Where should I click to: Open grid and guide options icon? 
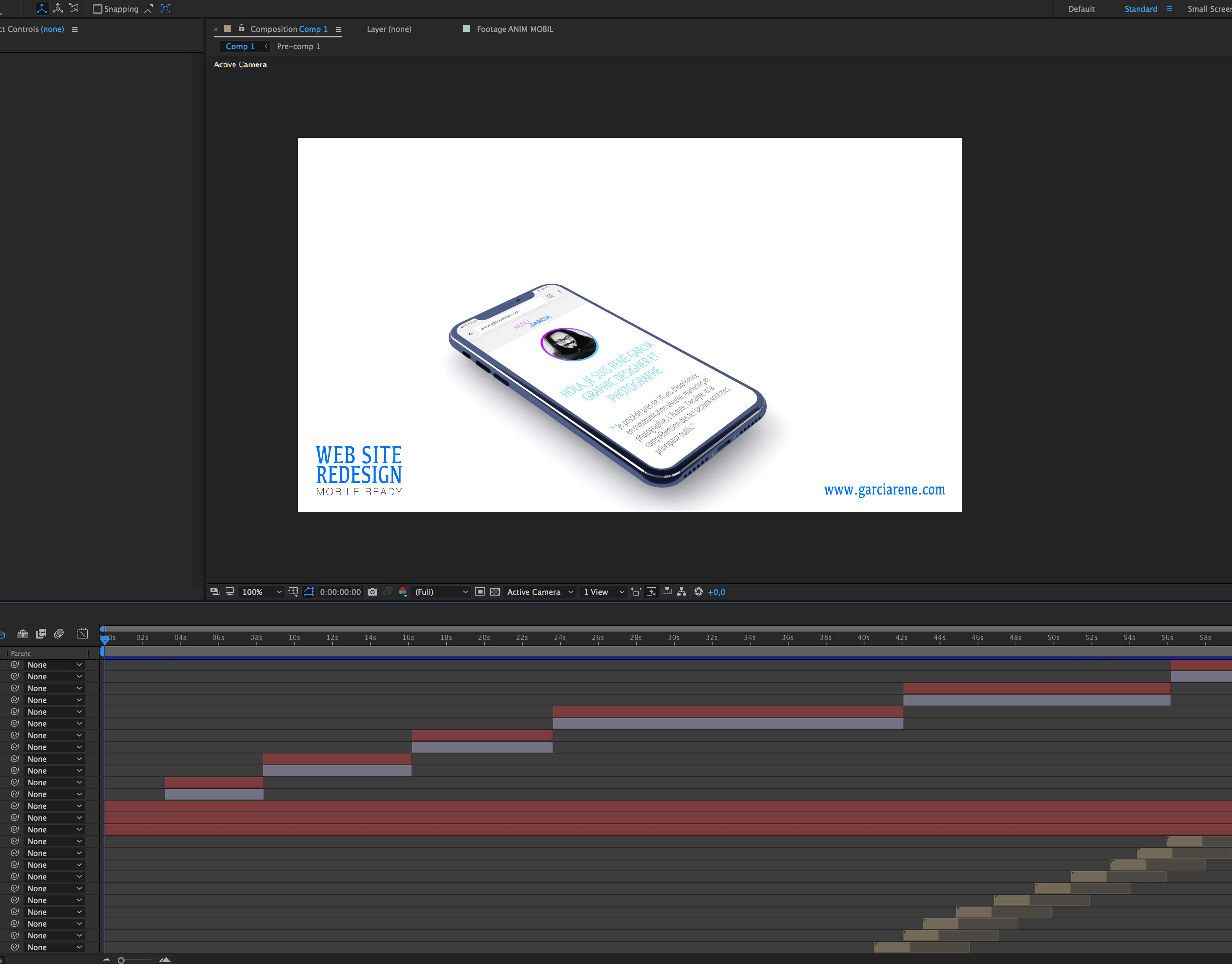[293, 591]
